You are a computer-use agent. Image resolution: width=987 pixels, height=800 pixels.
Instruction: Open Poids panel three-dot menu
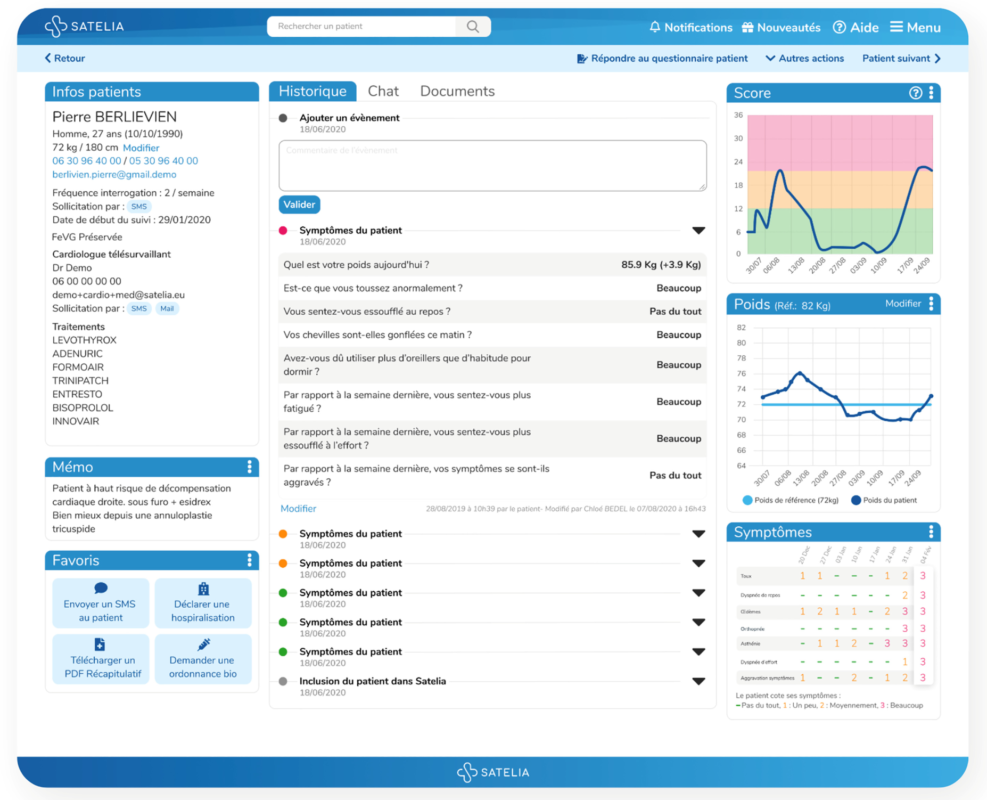(x=932, y=304)
